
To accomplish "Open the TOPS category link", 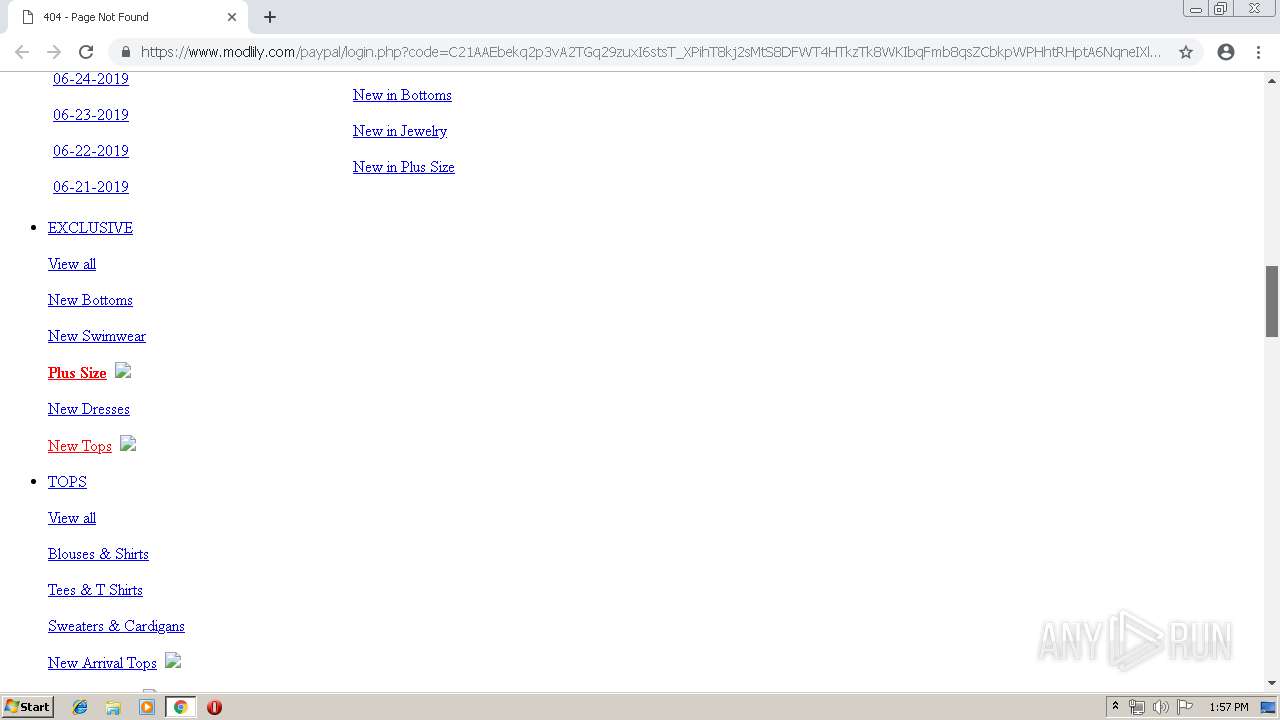I will click(x=67, y=482).
